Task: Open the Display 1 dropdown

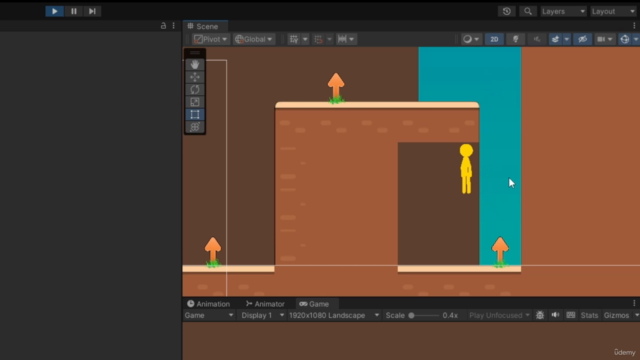Action: coord(262,316)
